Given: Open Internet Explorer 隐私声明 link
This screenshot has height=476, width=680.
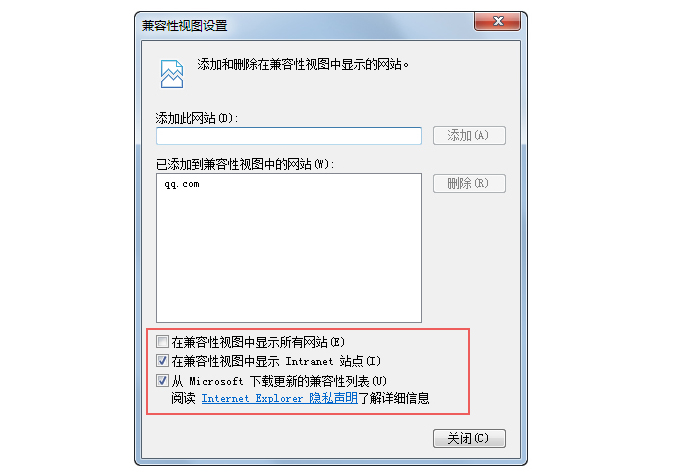Looking at the screenshot, I should (280, 398).
